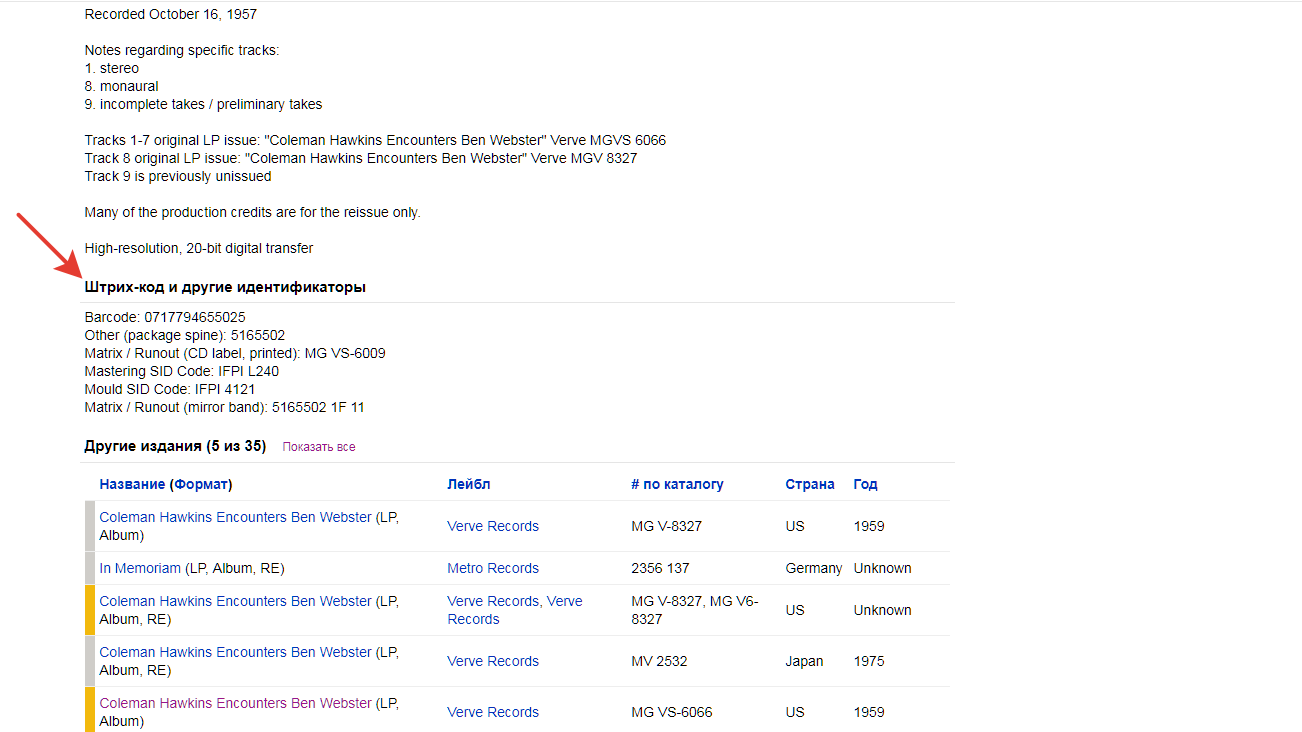
Task: Select the catalog number 'MV 2532'
Action: click(660, 661)
